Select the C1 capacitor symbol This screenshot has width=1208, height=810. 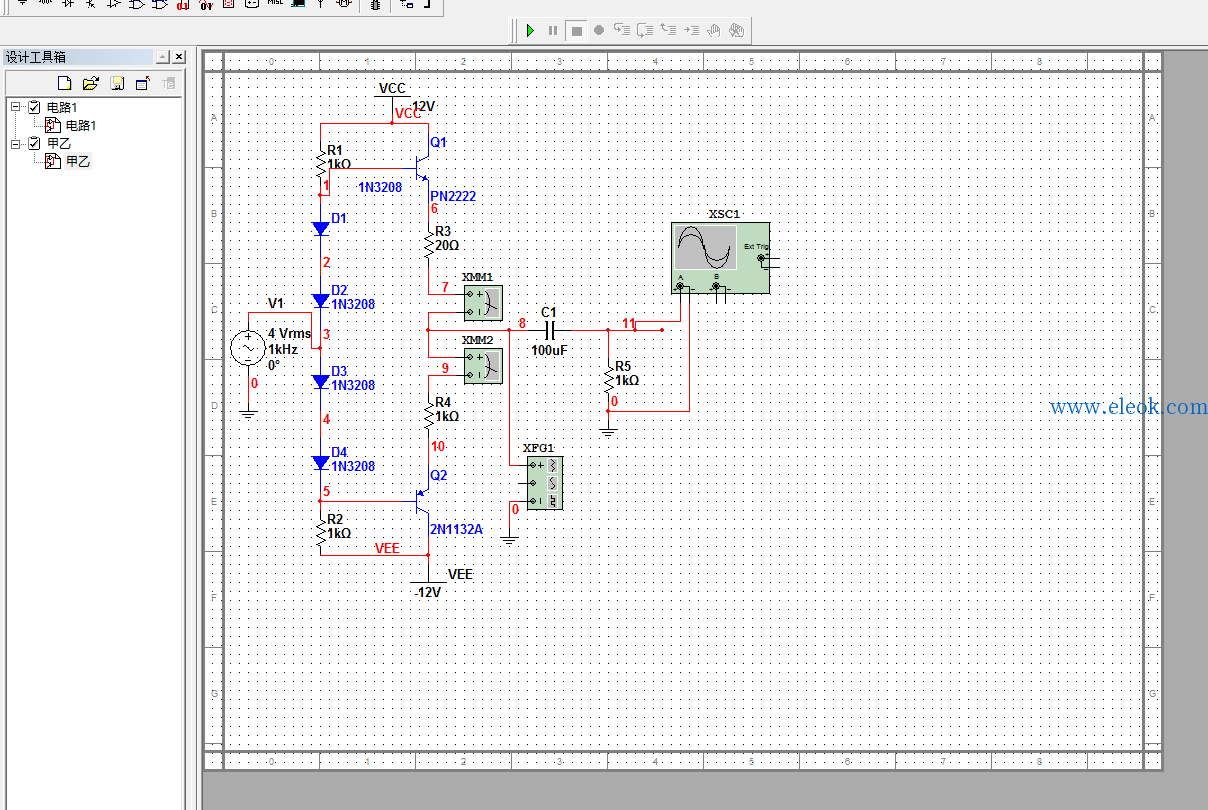point(549,329)
